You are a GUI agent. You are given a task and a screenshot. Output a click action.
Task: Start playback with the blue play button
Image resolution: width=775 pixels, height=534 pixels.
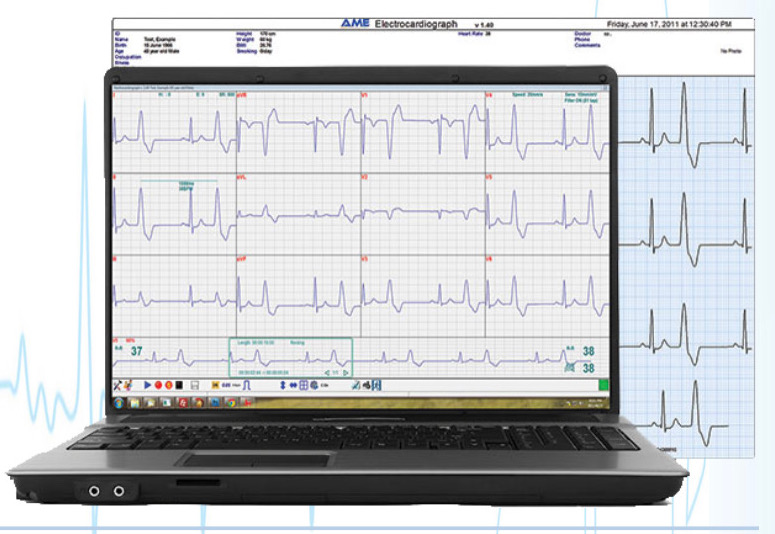point(147,385)
